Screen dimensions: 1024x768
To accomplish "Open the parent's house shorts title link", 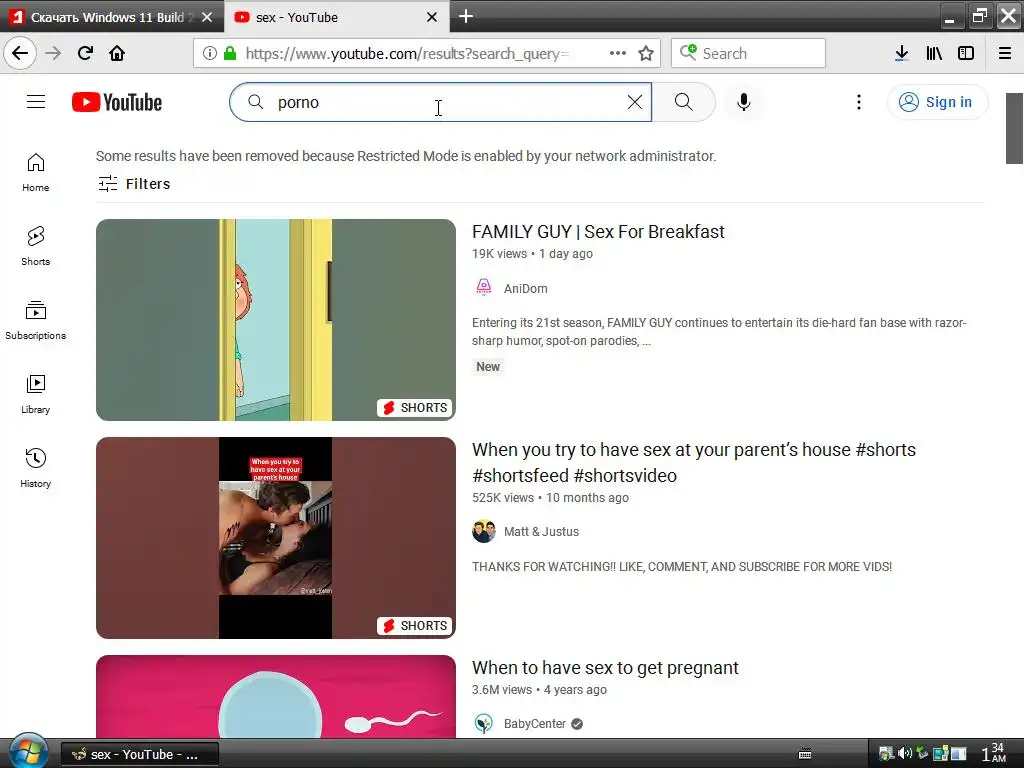I will [694, 462].
